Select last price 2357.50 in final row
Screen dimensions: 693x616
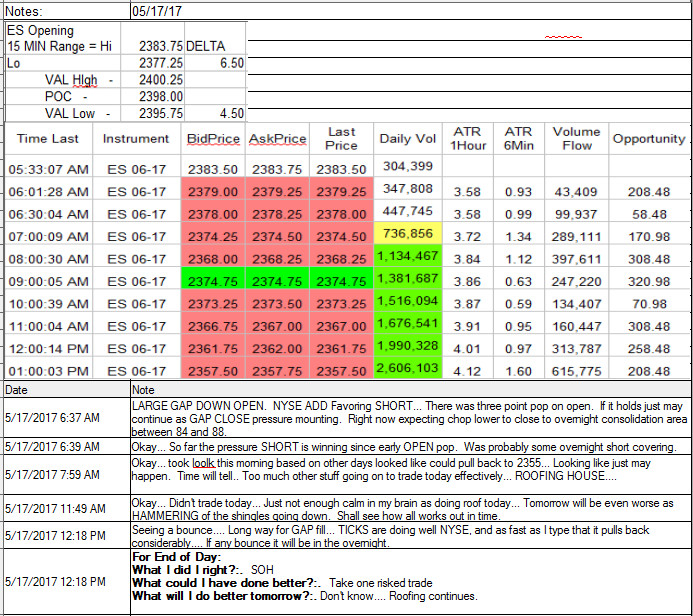(341, 368)
